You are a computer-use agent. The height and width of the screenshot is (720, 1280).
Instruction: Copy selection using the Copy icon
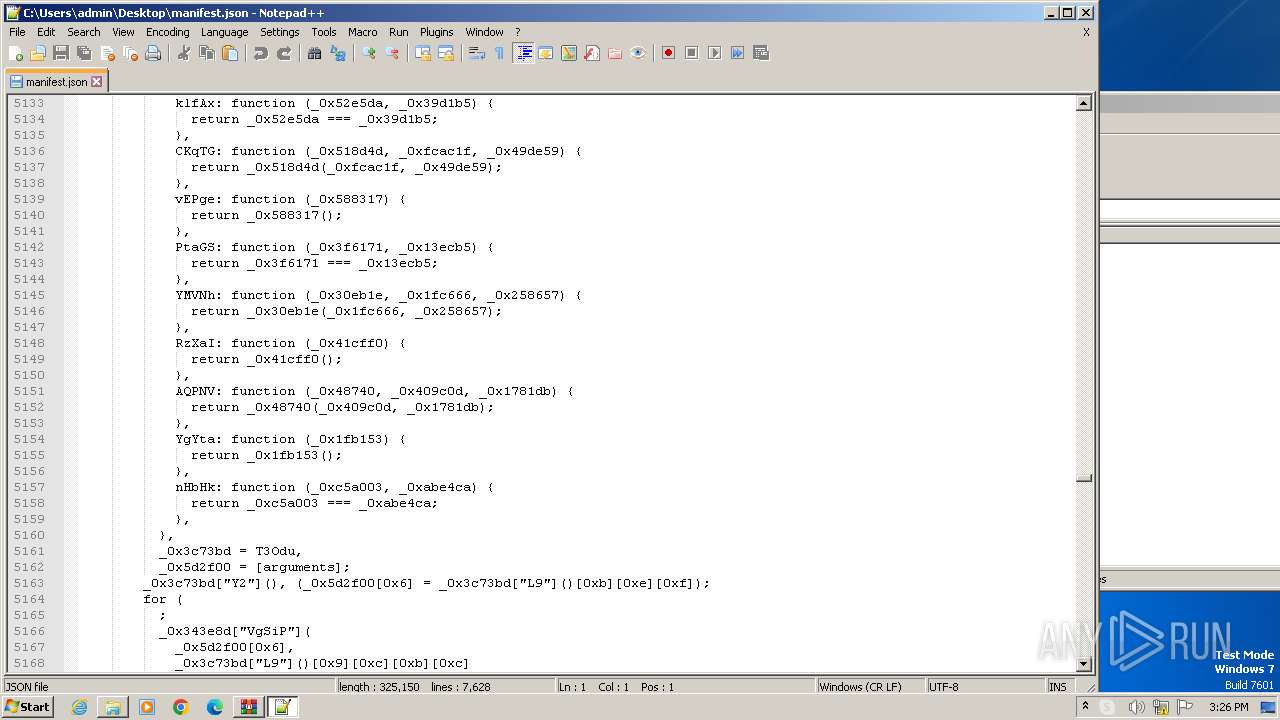(x=207, y=53)
